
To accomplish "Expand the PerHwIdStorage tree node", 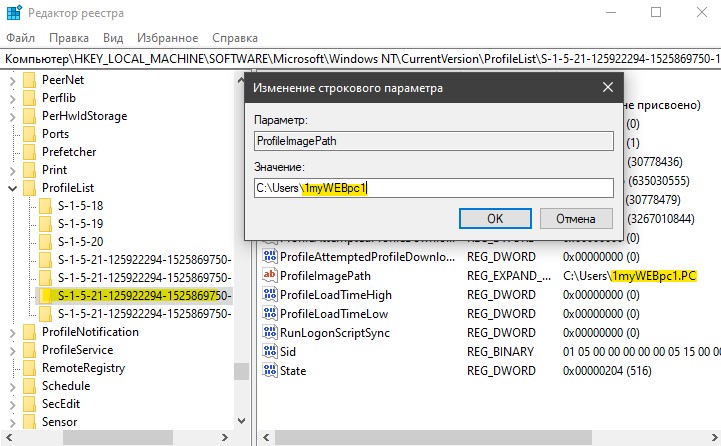I will click(x=12, y=117).
